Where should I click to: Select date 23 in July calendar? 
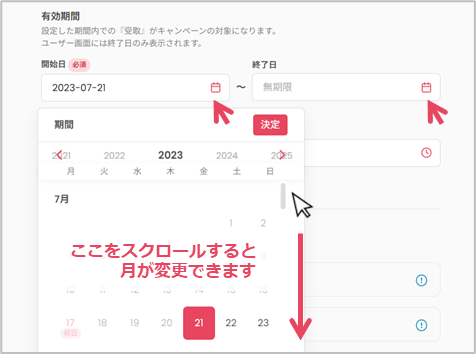[263, 323]
